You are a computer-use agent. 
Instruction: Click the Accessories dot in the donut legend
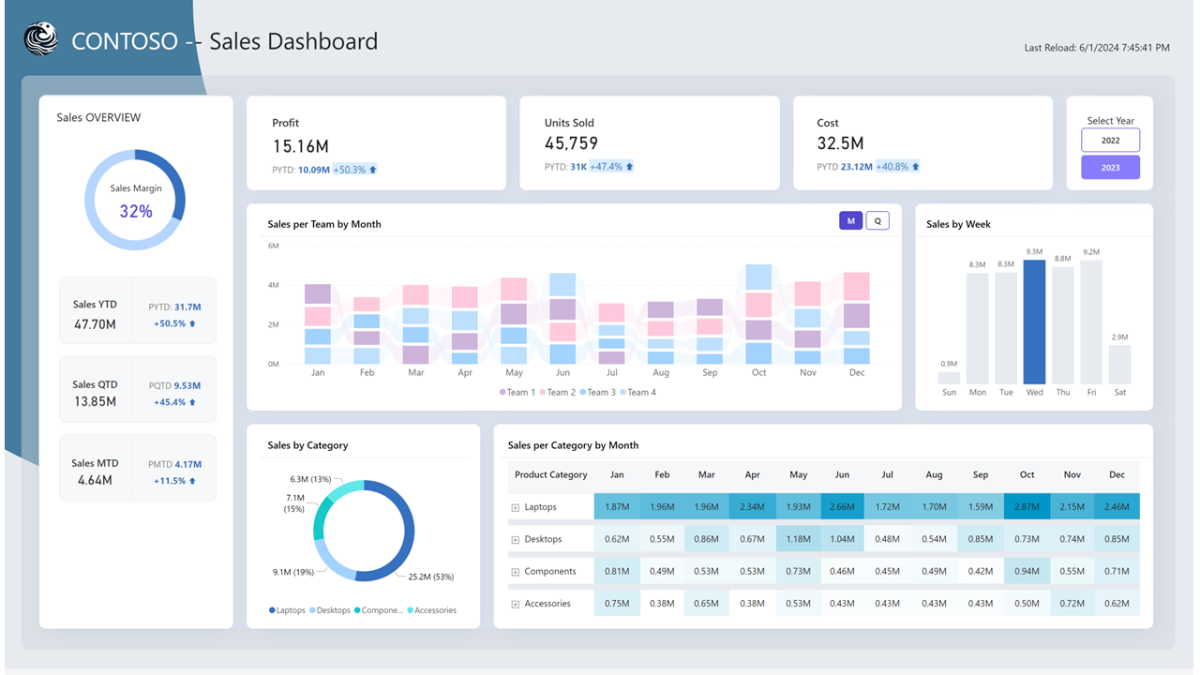410,610
